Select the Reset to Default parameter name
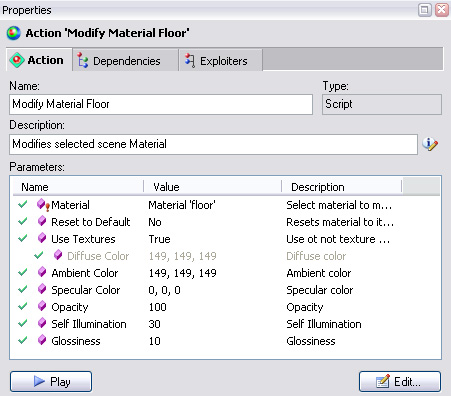Screen dimensions: 451x396 91,222
